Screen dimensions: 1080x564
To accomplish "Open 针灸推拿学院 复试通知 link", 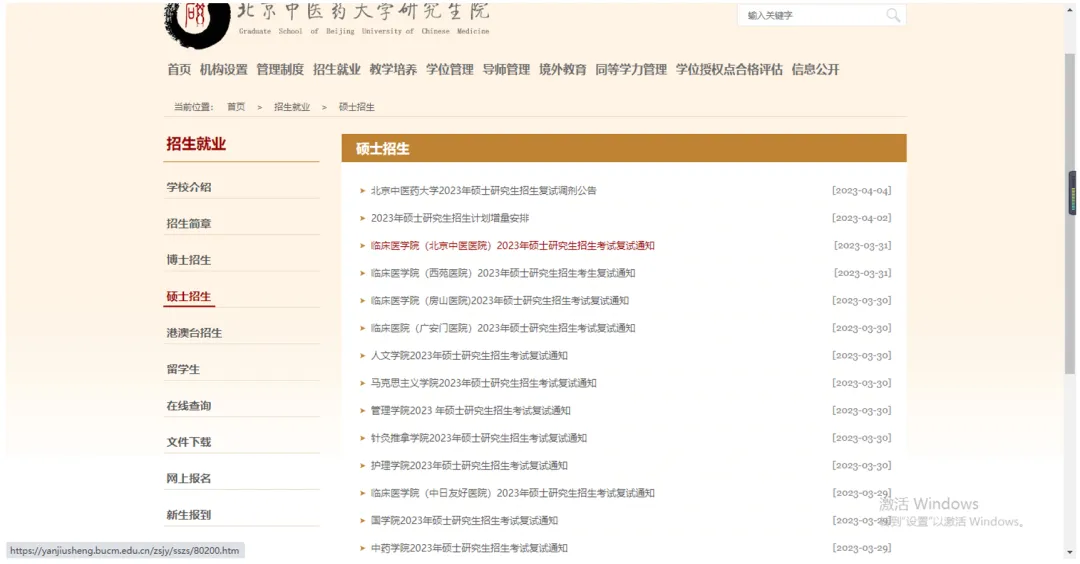I will point(479,439).
